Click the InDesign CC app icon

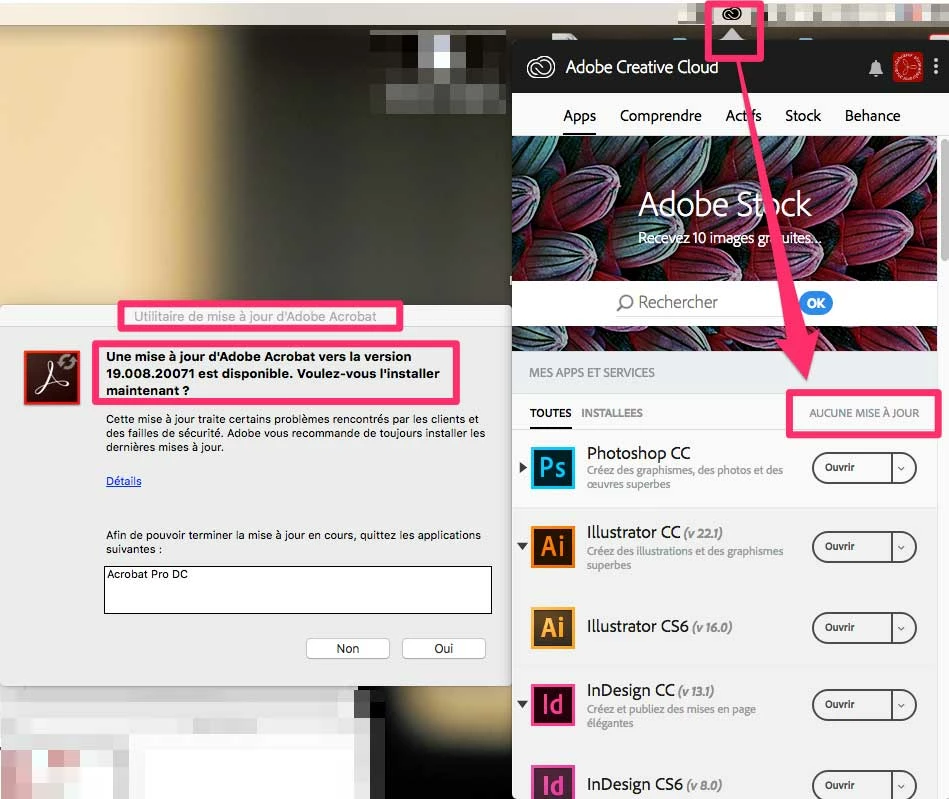pos(553,705)
